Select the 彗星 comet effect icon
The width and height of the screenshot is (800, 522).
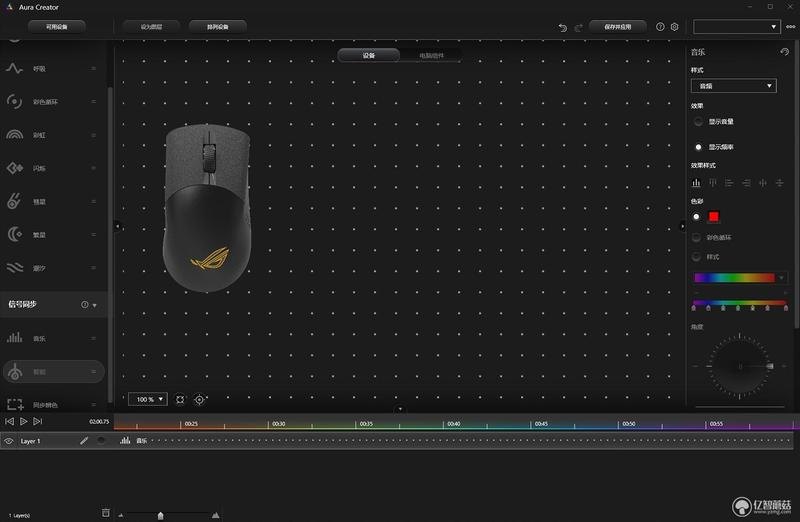click(x=14, y=201)
